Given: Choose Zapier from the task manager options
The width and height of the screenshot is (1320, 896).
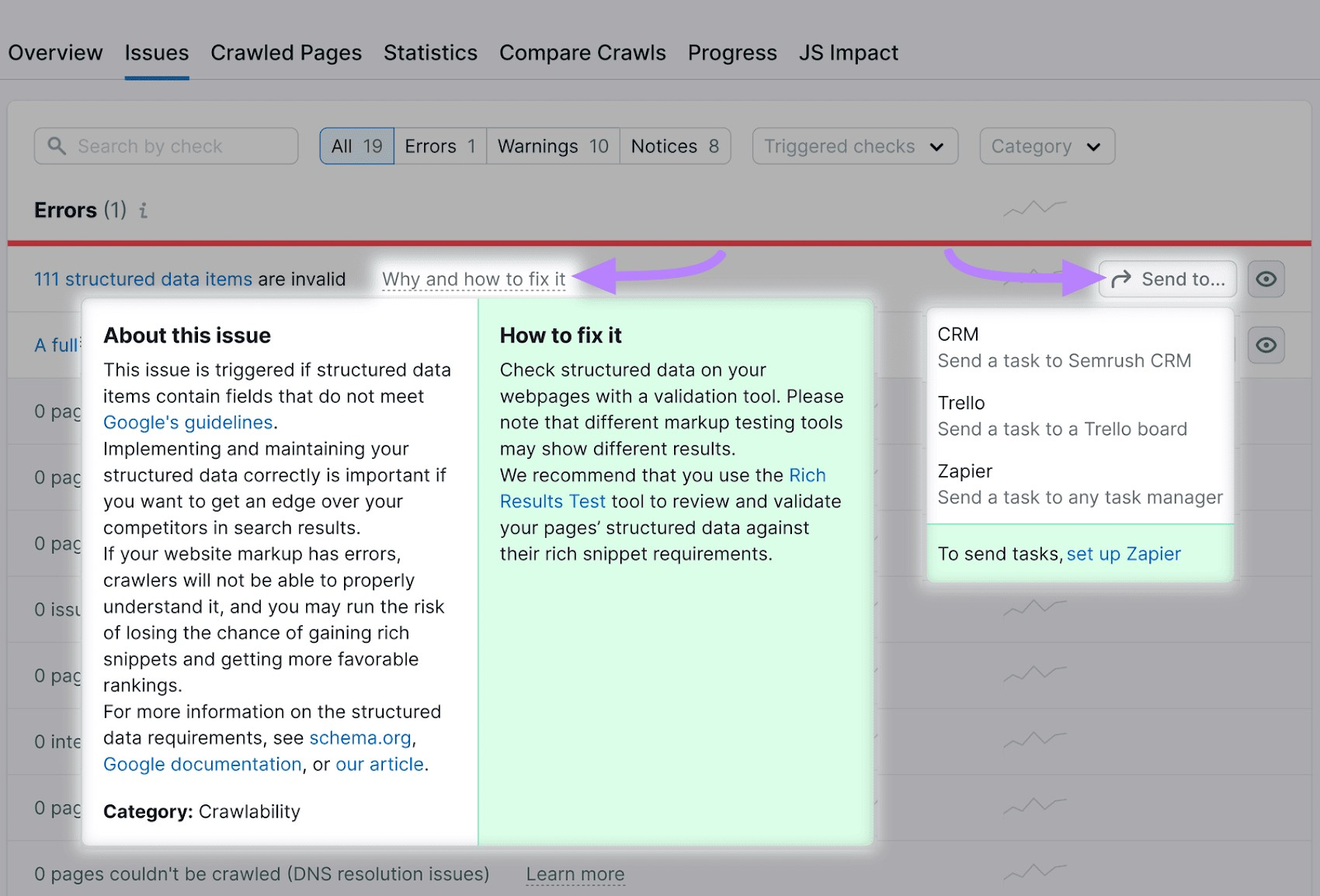Looking at the screenshot, I should point(1079,483).
